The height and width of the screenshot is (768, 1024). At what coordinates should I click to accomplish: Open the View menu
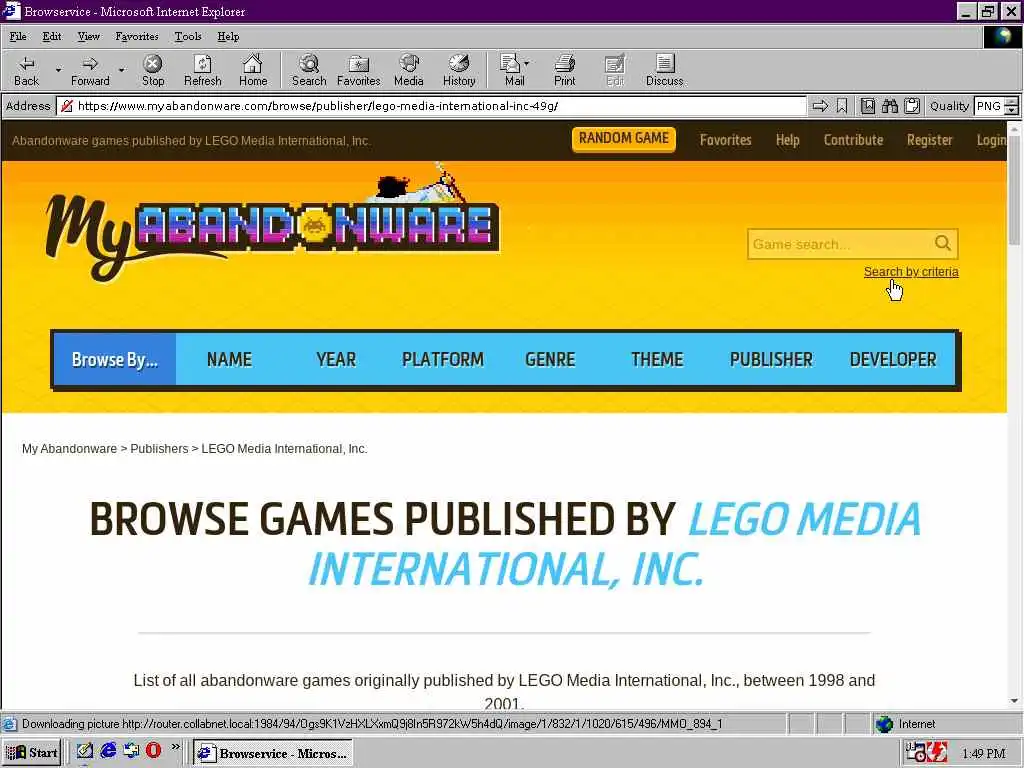point(88,37)
